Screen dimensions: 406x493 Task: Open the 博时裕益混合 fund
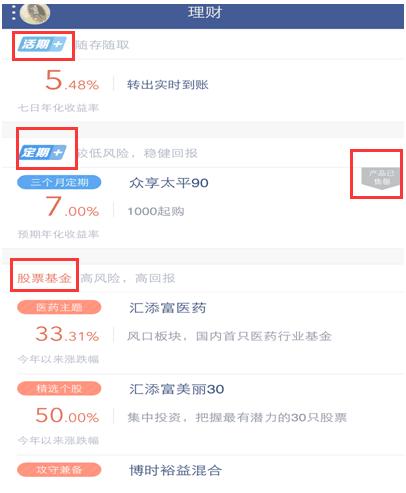click(175, 470)
